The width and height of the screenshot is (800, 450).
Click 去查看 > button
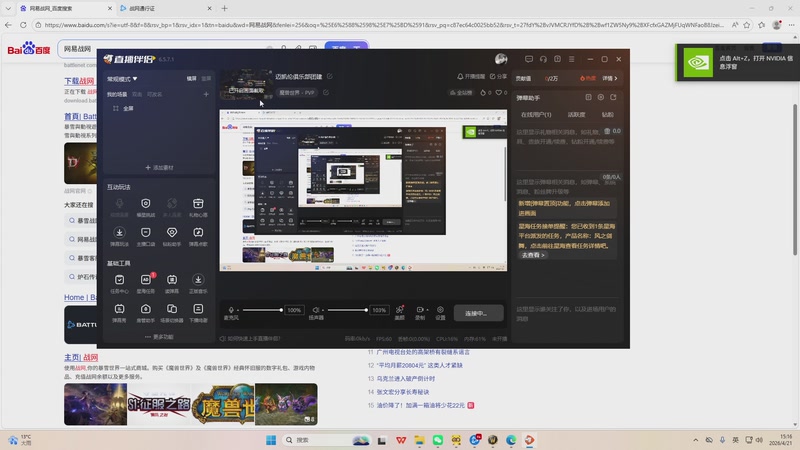click(x=533, y=255)
